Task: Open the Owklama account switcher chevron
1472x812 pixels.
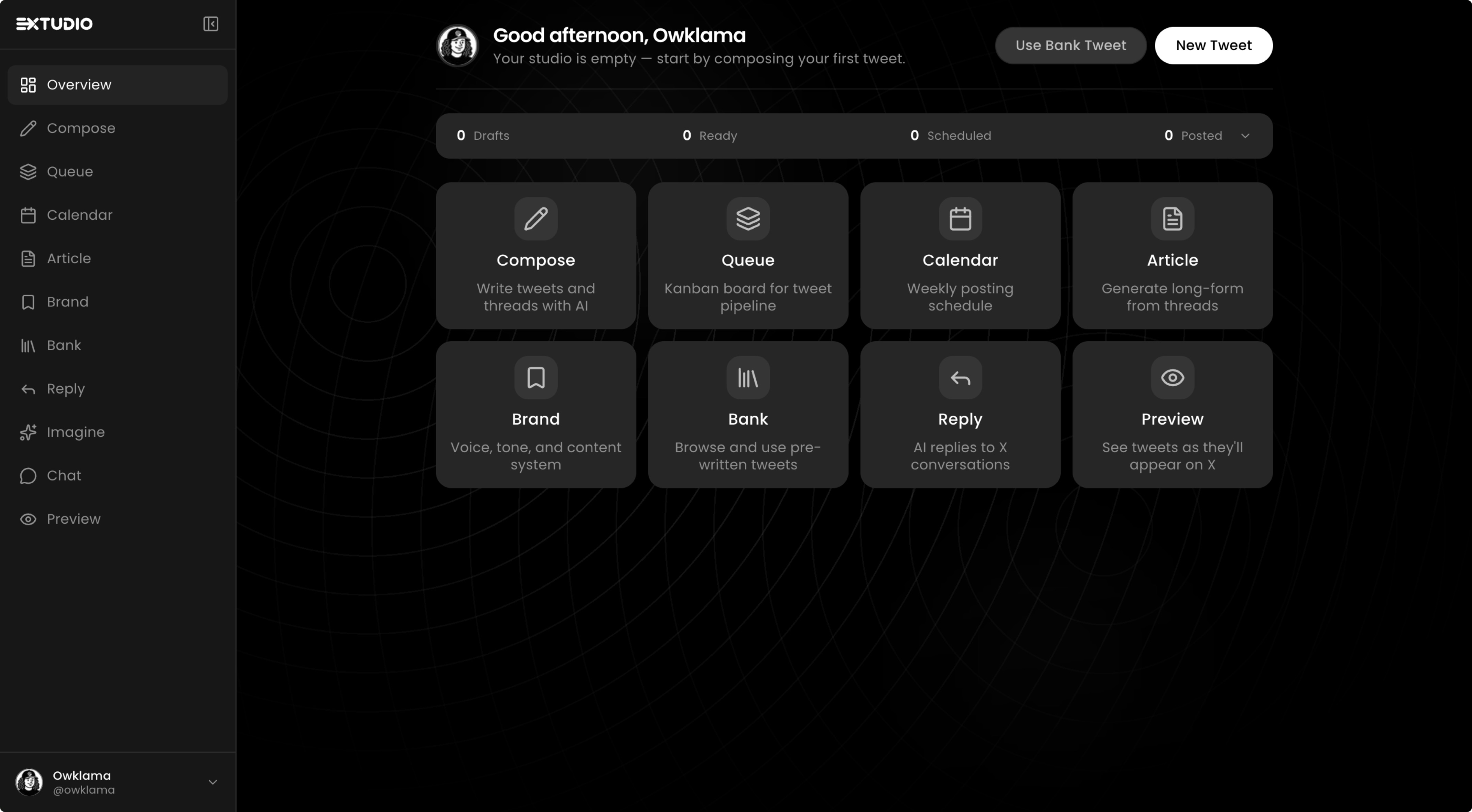Action: point(213,782)
